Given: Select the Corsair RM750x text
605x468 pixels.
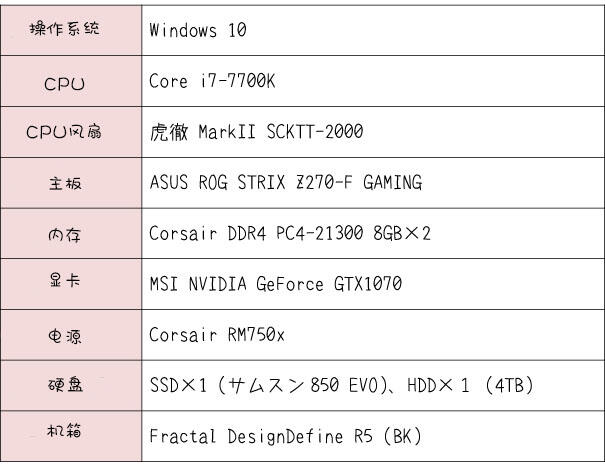Looking at the screenshot, I should [216, 335].
